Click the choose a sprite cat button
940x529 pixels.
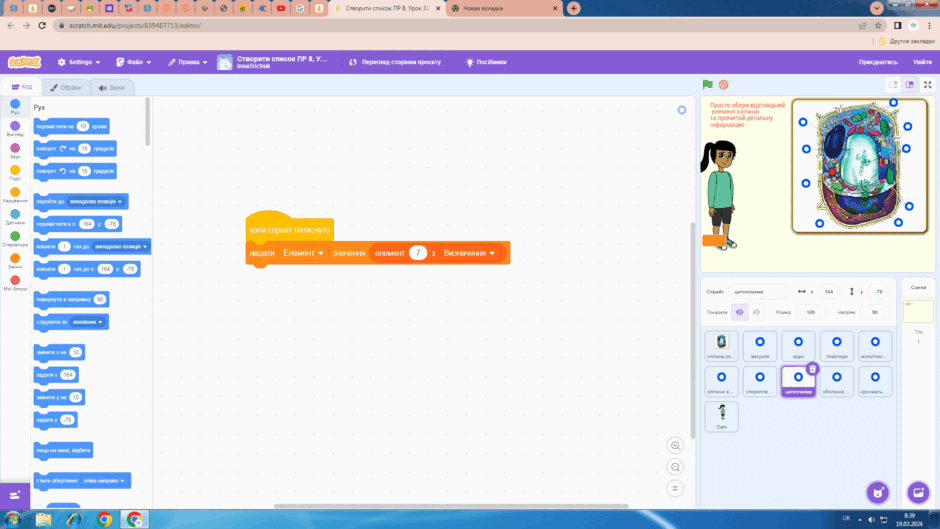point(878,492)
